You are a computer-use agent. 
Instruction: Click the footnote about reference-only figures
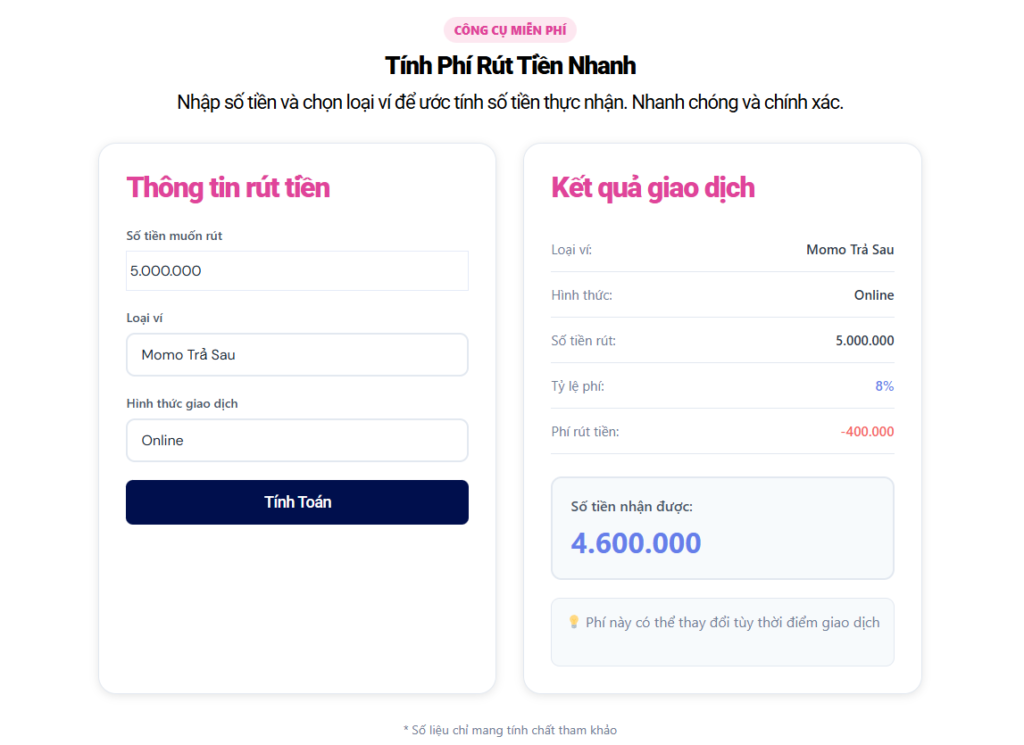click(510, 730)
